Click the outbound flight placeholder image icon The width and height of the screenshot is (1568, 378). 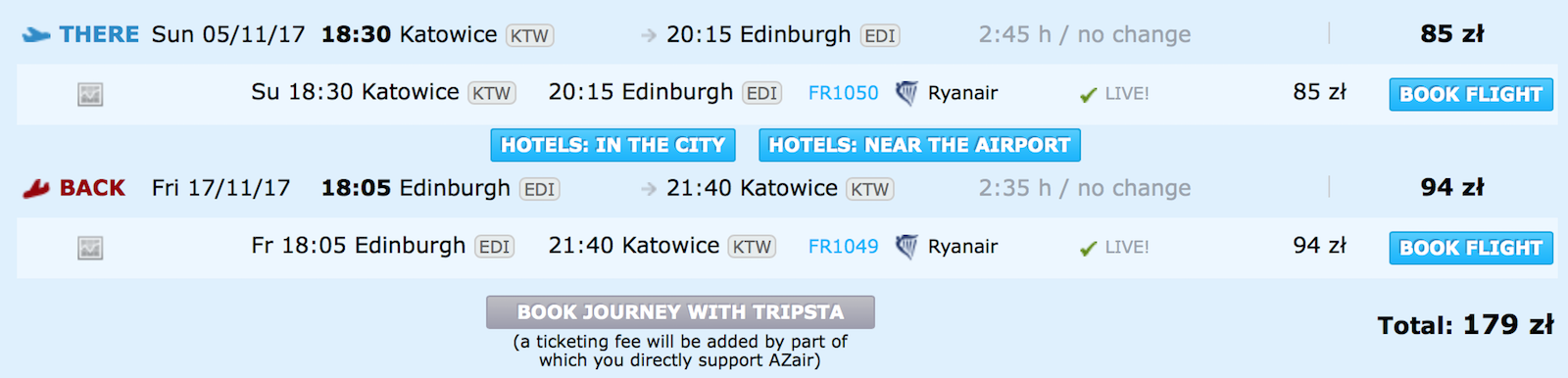[x=90, y=95]
